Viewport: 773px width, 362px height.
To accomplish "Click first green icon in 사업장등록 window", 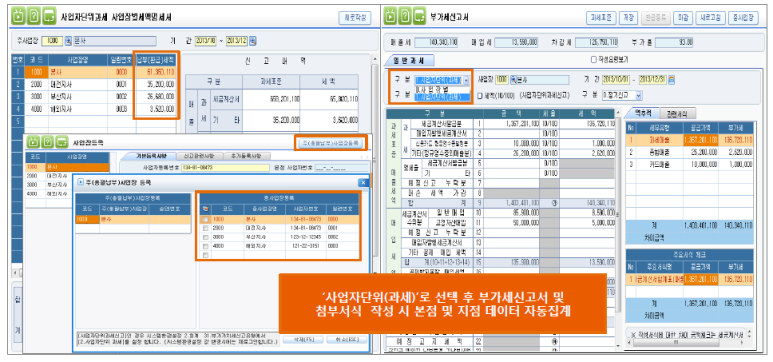I will point(33,142).
